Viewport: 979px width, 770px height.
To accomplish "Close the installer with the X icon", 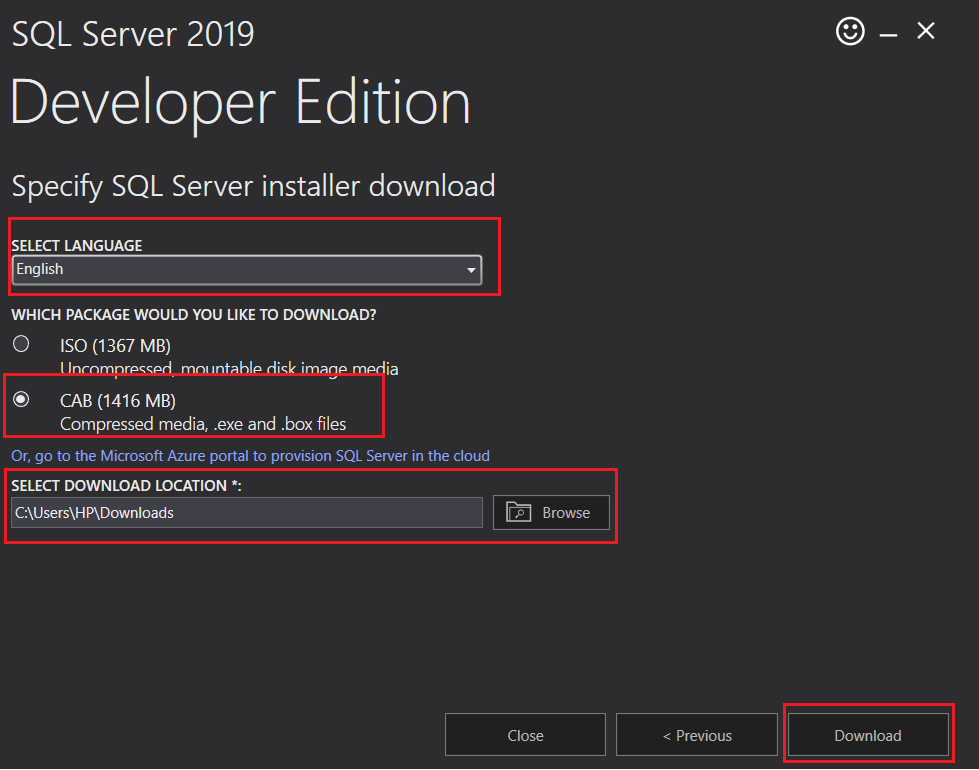I will tap(925, 31).
